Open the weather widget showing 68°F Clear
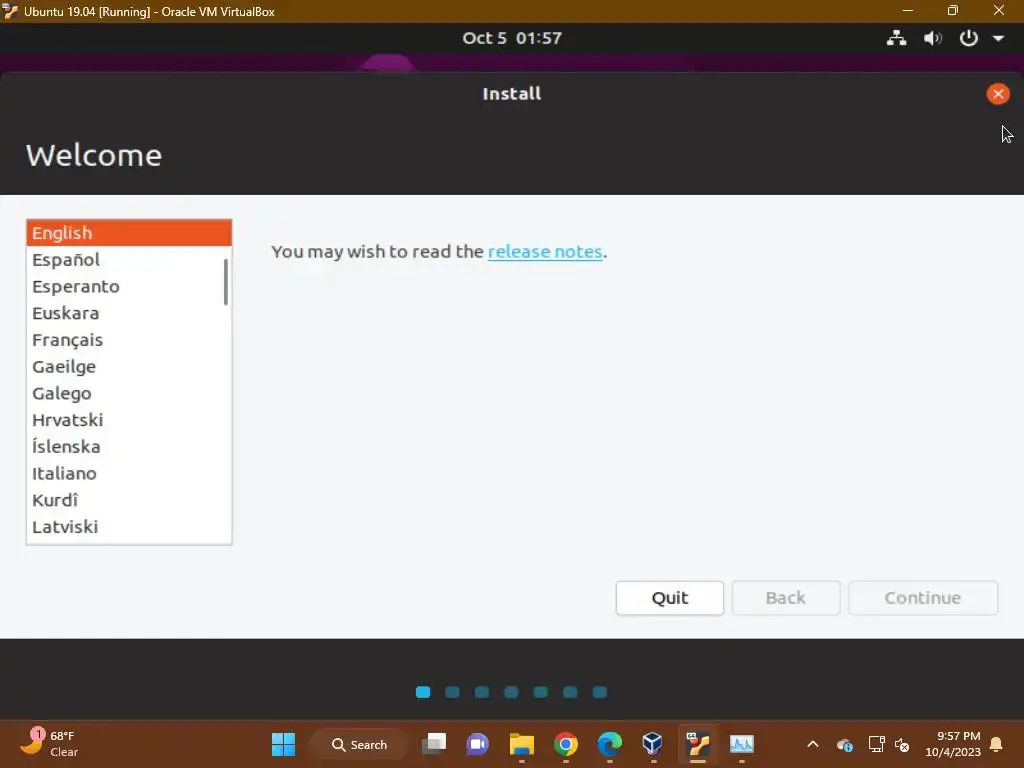This screenshot has width=1024, height=768. pyautogui.click(x=49, y=744)
